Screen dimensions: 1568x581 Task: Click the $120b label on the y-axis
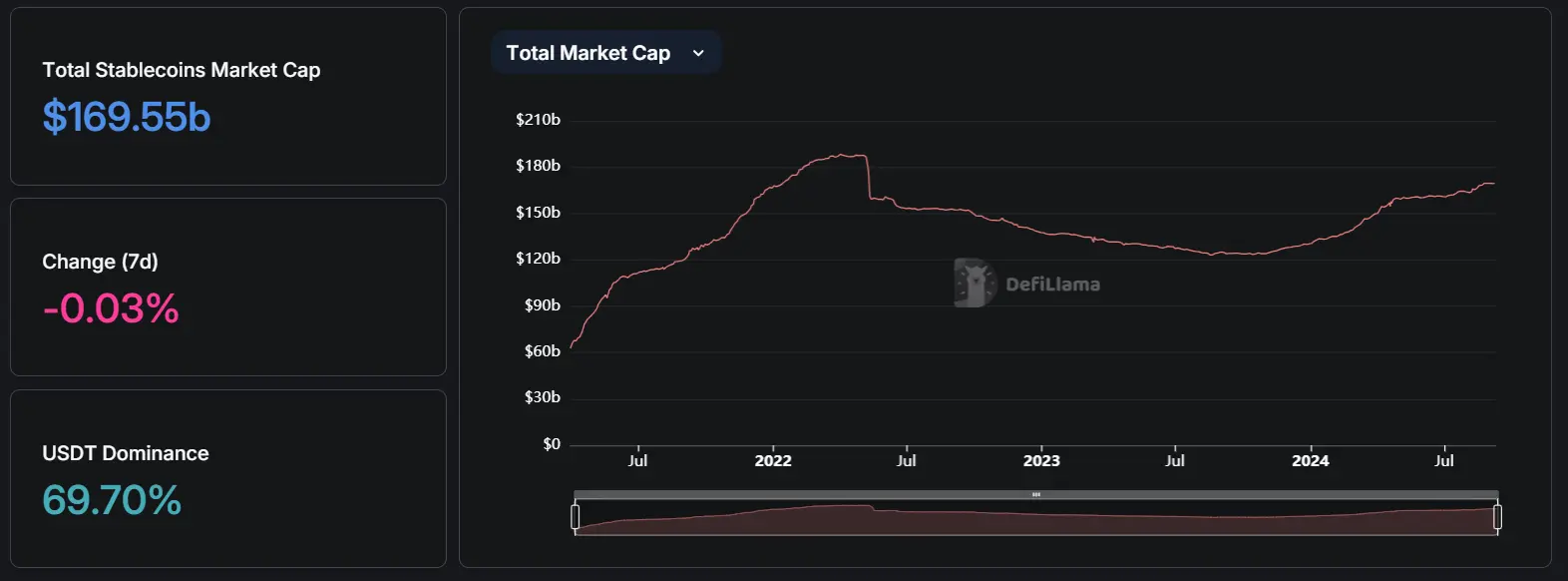538,259
